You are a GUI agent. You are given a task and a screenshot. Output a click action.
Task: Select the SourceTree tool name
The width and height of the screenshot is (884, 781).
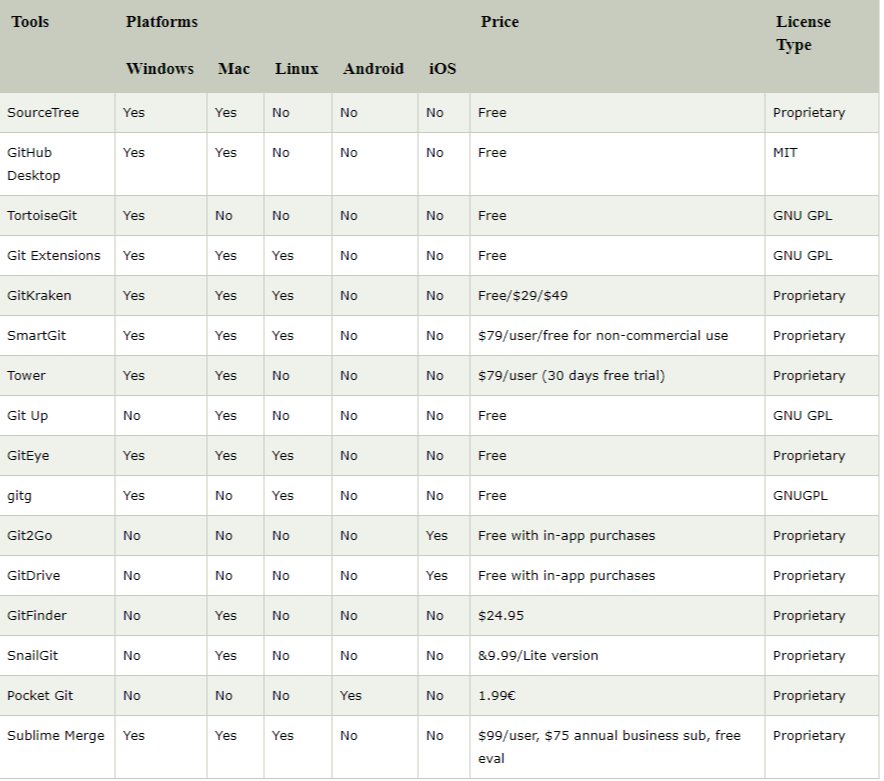coord(43,112)
